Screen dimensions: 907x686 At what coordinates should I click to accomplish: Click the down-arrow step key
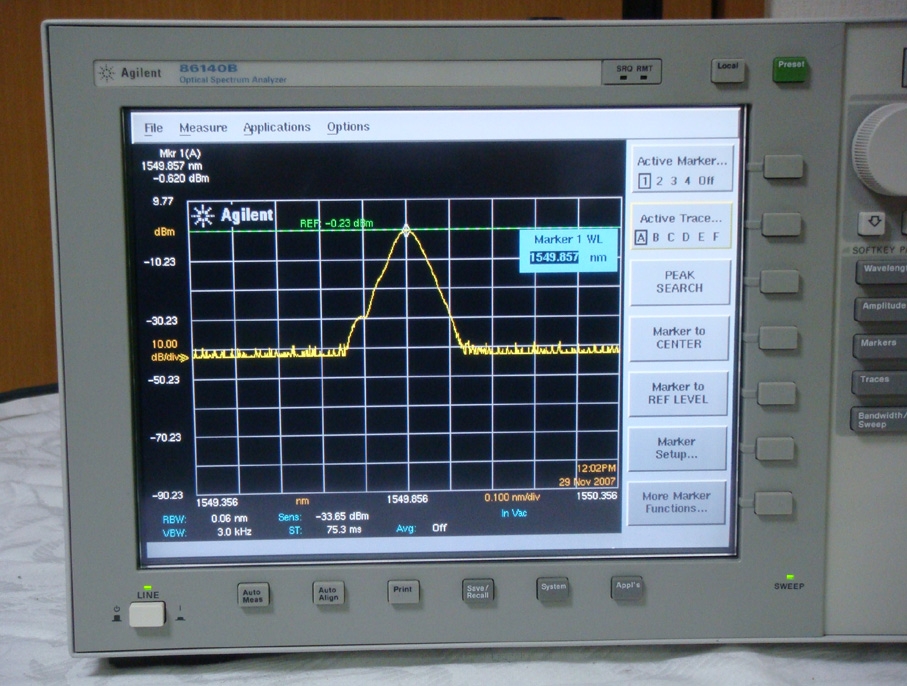coord(873,222)
